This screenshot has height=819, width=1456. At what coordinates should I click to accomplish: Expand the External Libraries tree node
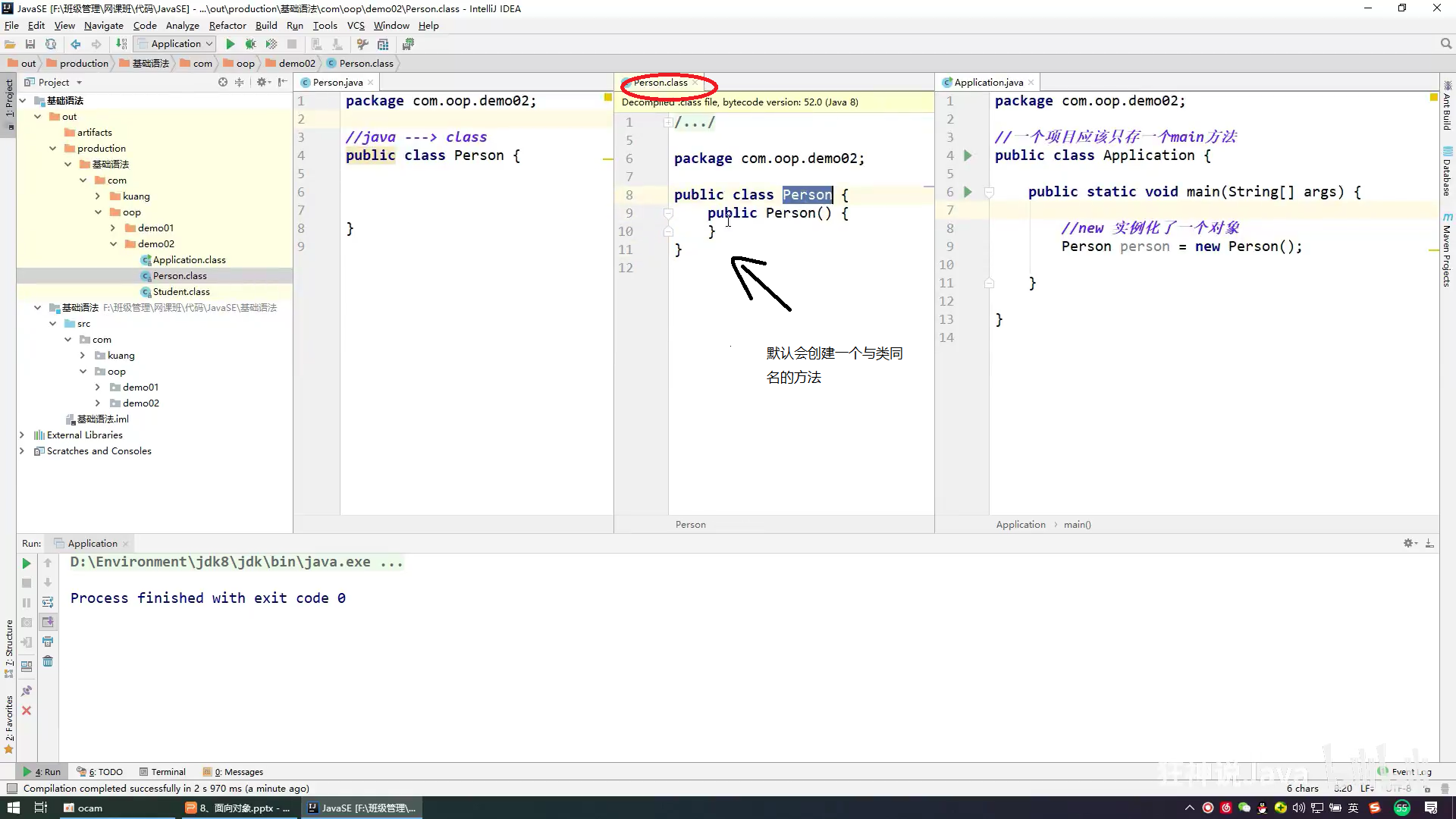click(x=22, y=435)
